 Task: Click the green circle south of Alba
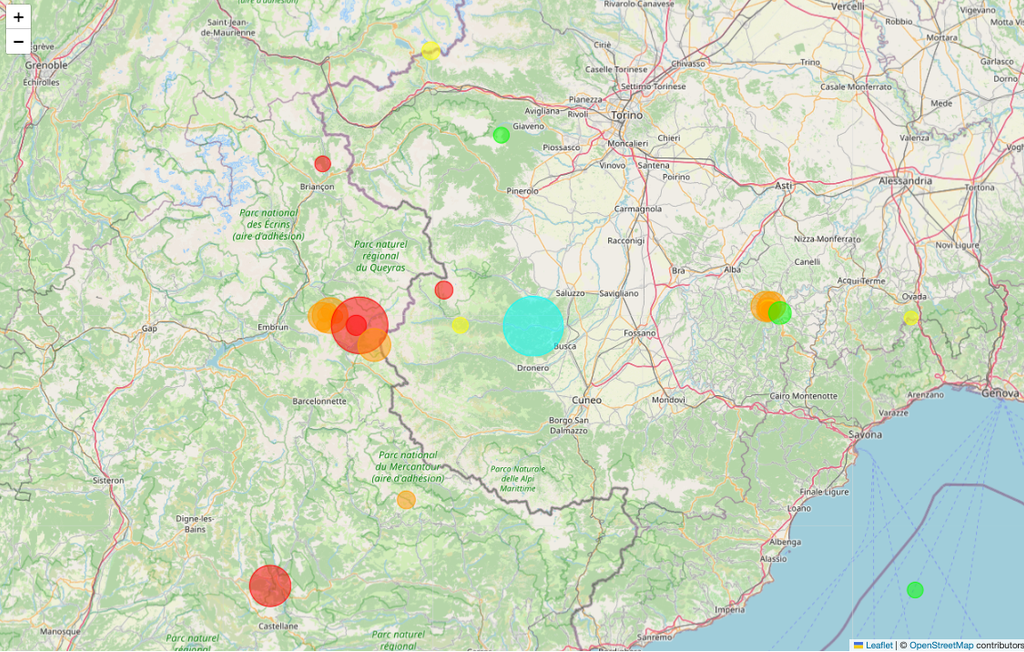(x=782, y=314)
